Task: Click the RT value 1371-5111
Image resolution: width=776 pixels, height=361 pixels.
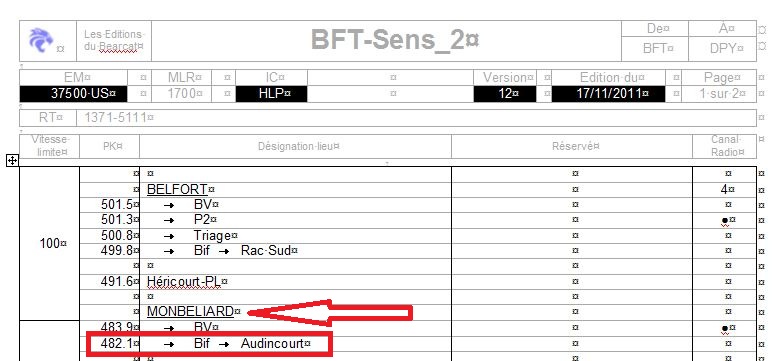Action: click(115, 117)
